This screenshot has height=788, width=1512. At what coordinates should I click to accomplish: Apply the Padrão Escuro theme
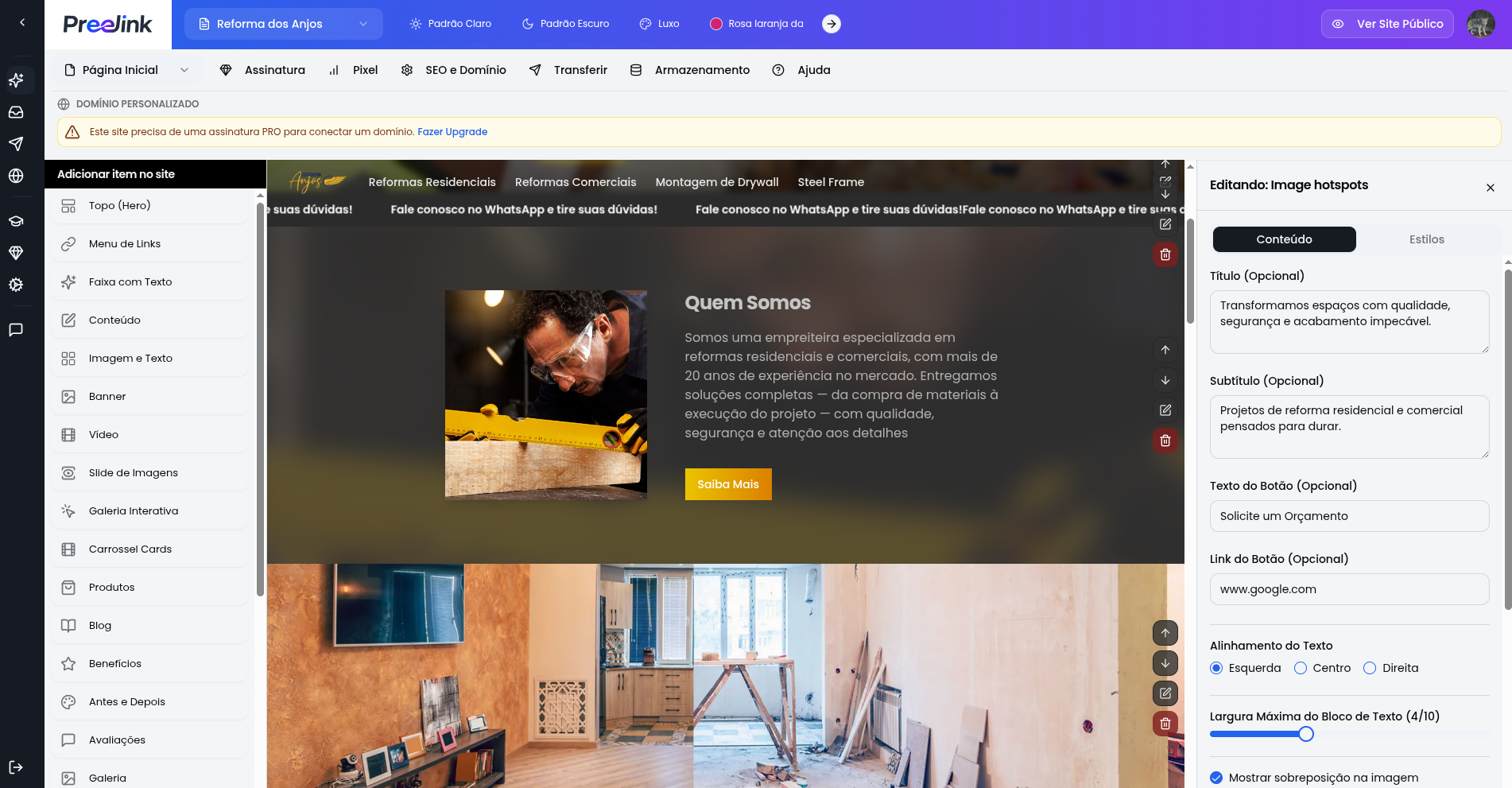click(x=566, y=24)
